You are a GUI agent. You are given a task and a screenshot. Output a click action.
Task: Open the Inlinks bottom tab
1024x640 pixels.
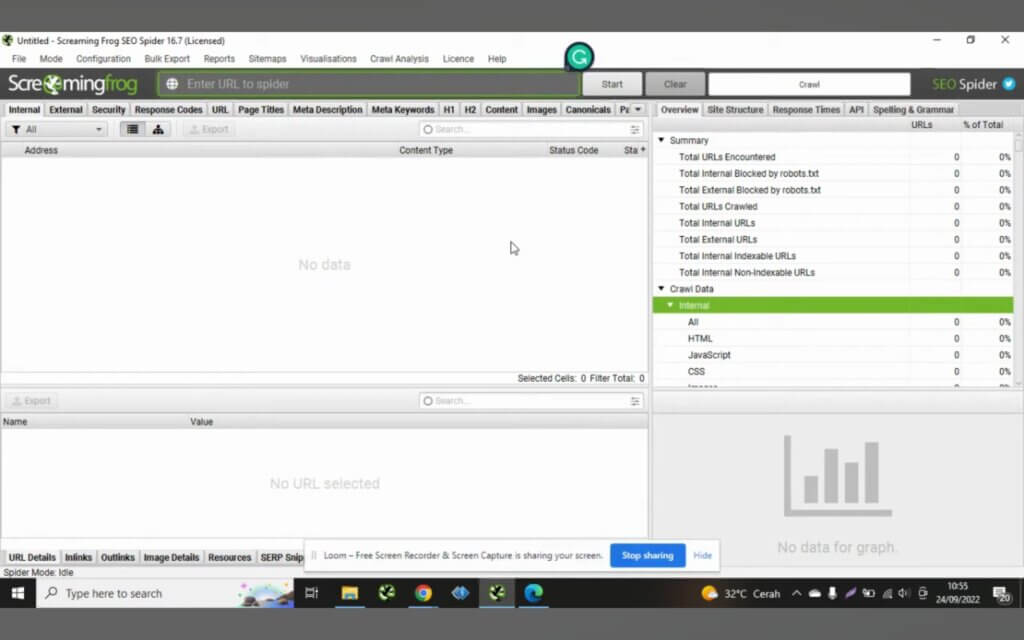[x=78, y=557]
